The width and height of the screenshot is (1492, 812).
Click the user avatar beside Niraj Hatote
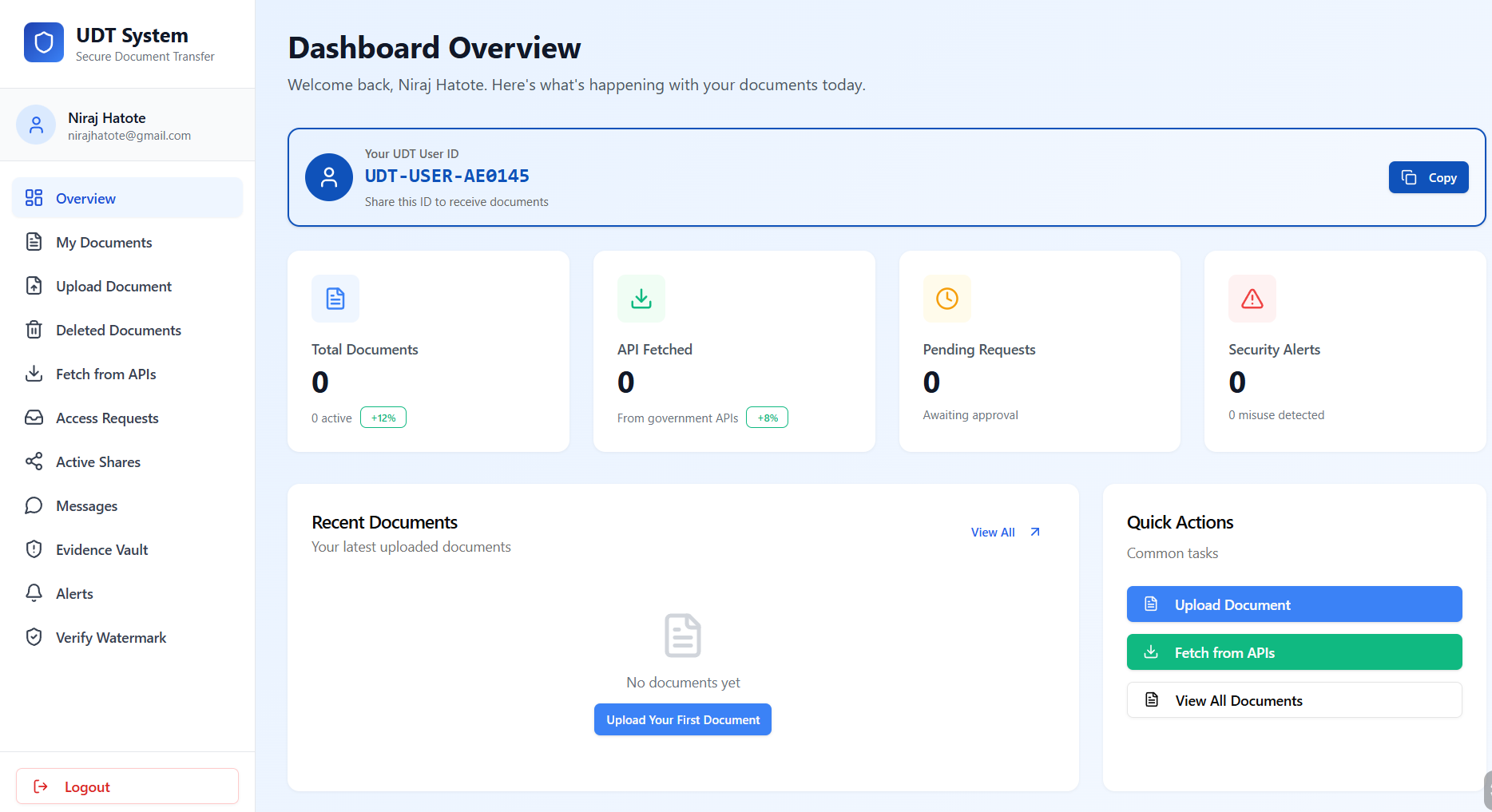click(35, 125)
